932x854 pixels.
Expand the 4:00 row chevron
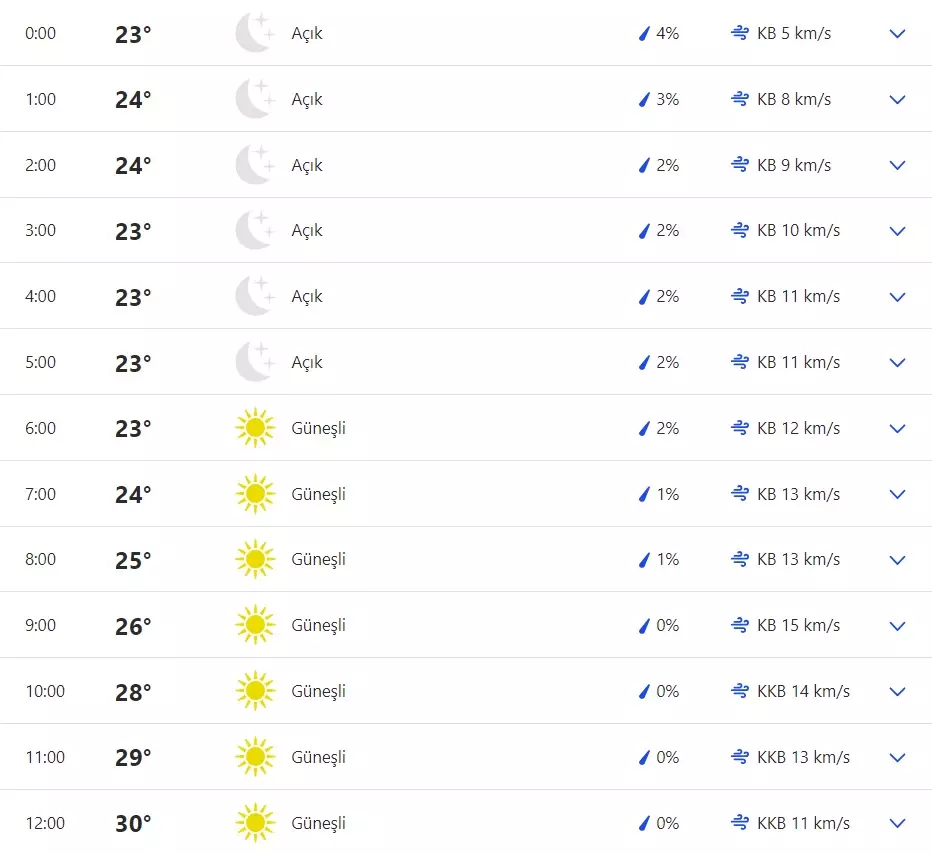tap(897, 297)
